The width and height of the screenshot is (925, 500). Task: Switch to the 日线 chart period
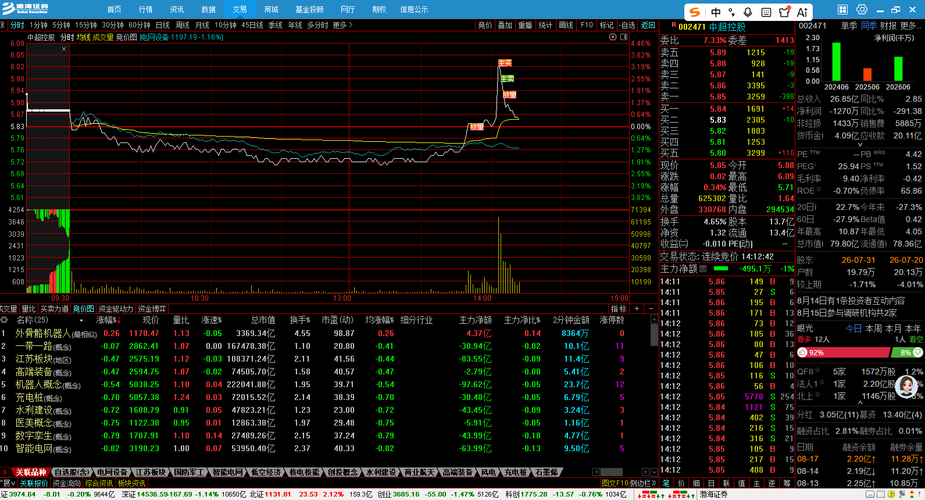point(163,25)
